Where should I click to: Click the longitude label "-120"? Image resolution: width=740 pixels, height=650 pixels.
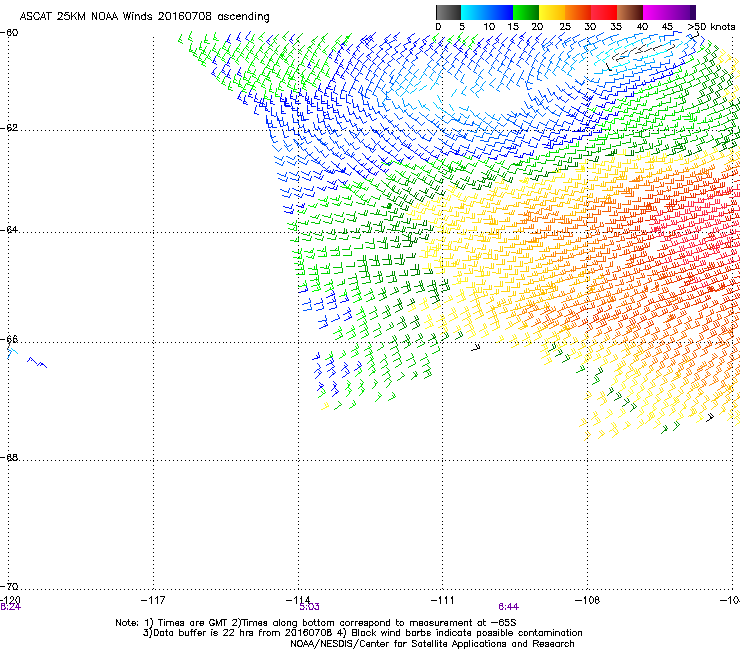click(10, 600)
